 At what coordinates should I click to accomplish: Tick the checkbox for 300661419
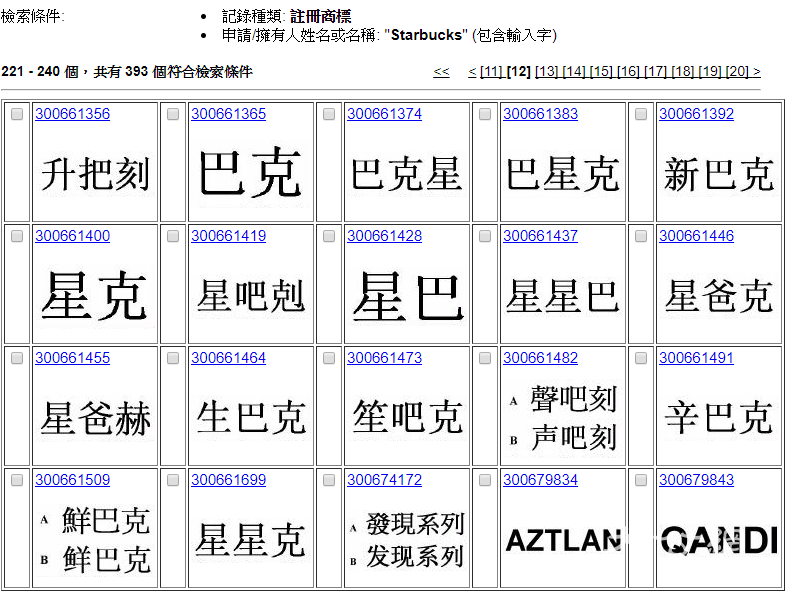coord(173,236)
